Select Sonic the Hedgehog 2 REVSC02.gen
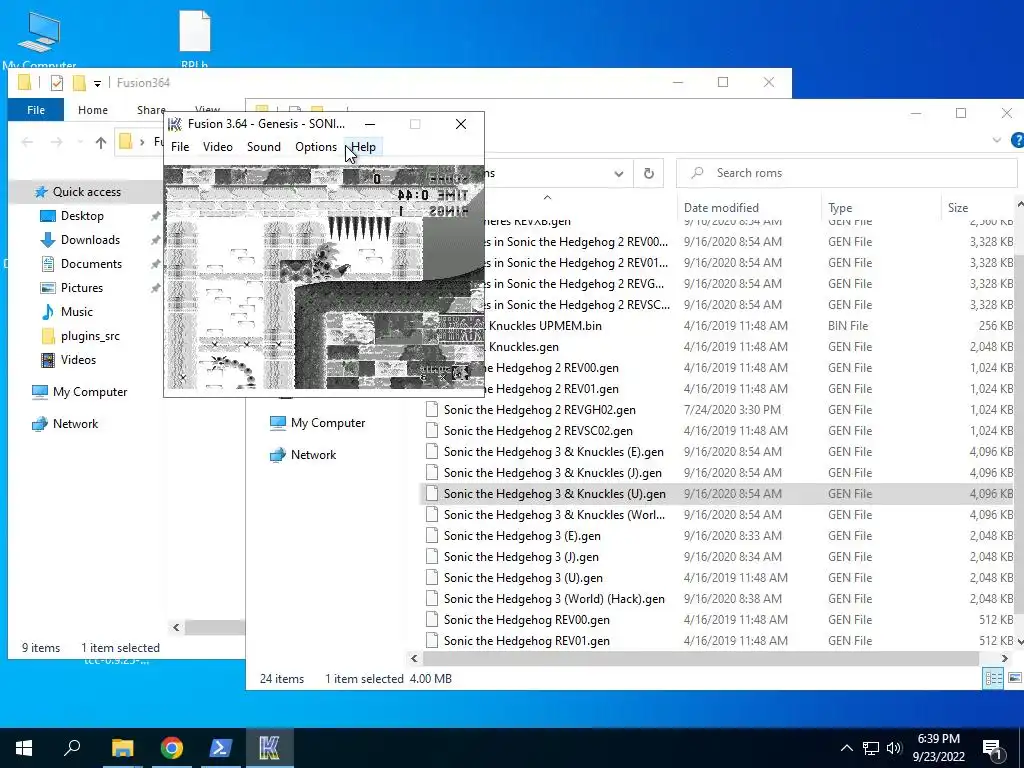This screenshot has height=768, width=1024. tap(538, 431)
